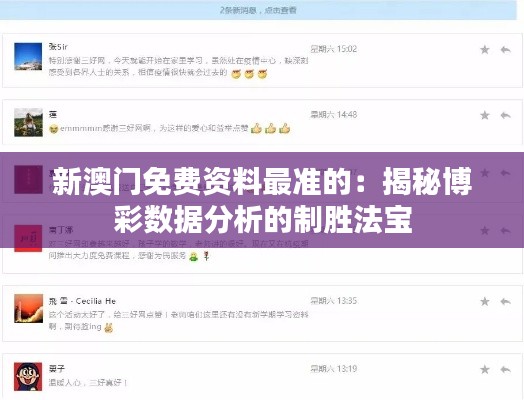
Task: Reply to Cecilia He's message
Action: tap(506, 301)
